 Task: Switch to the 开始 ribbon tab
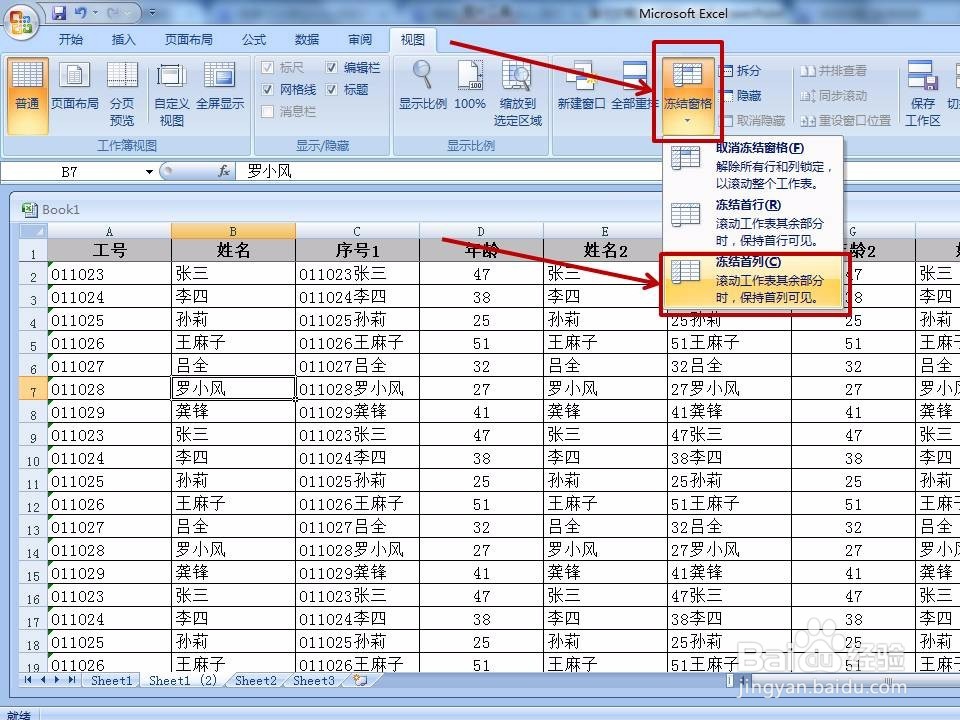pos(70,40)
